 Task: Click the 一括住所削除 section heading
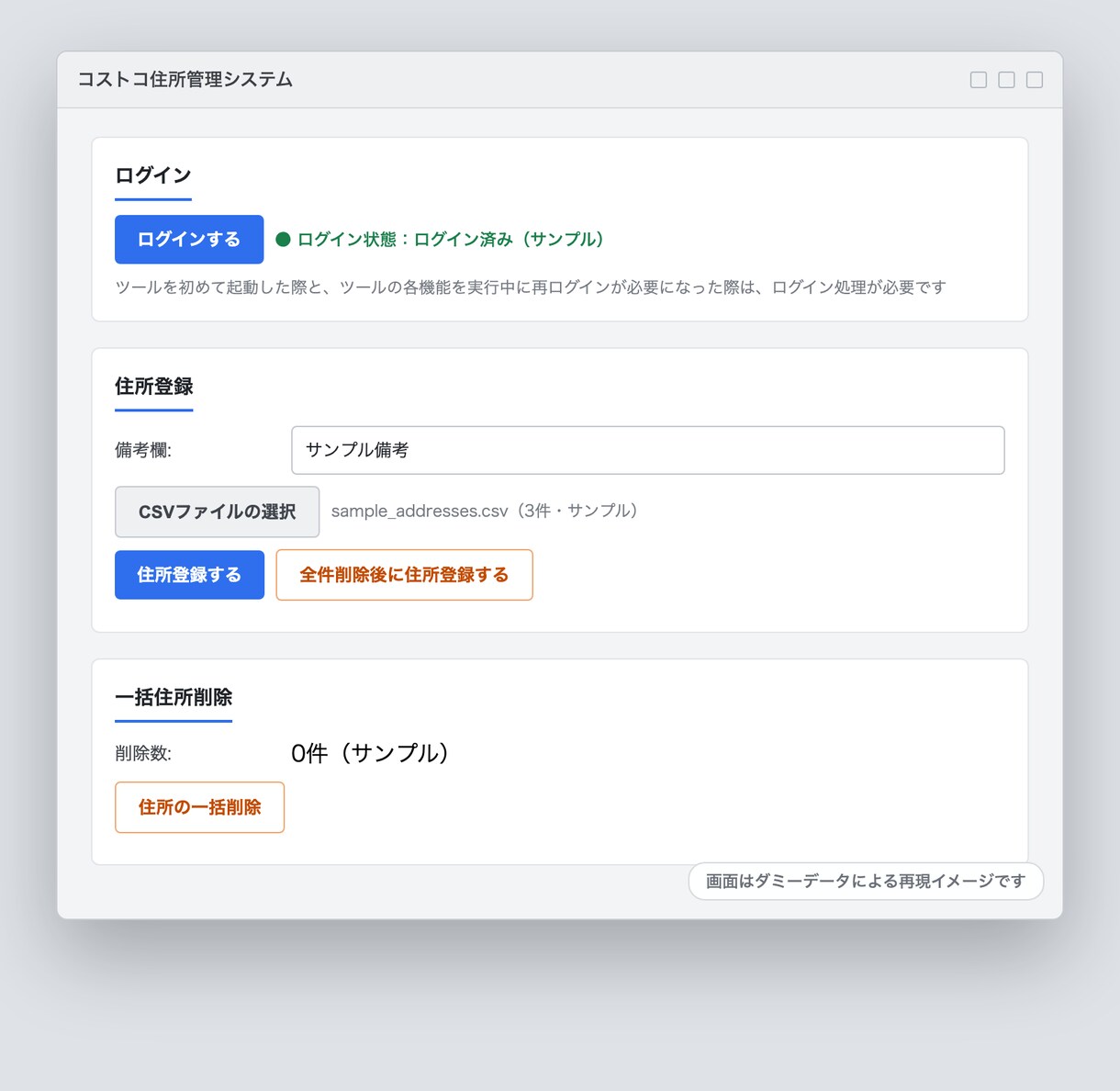[x=174, y=697]
